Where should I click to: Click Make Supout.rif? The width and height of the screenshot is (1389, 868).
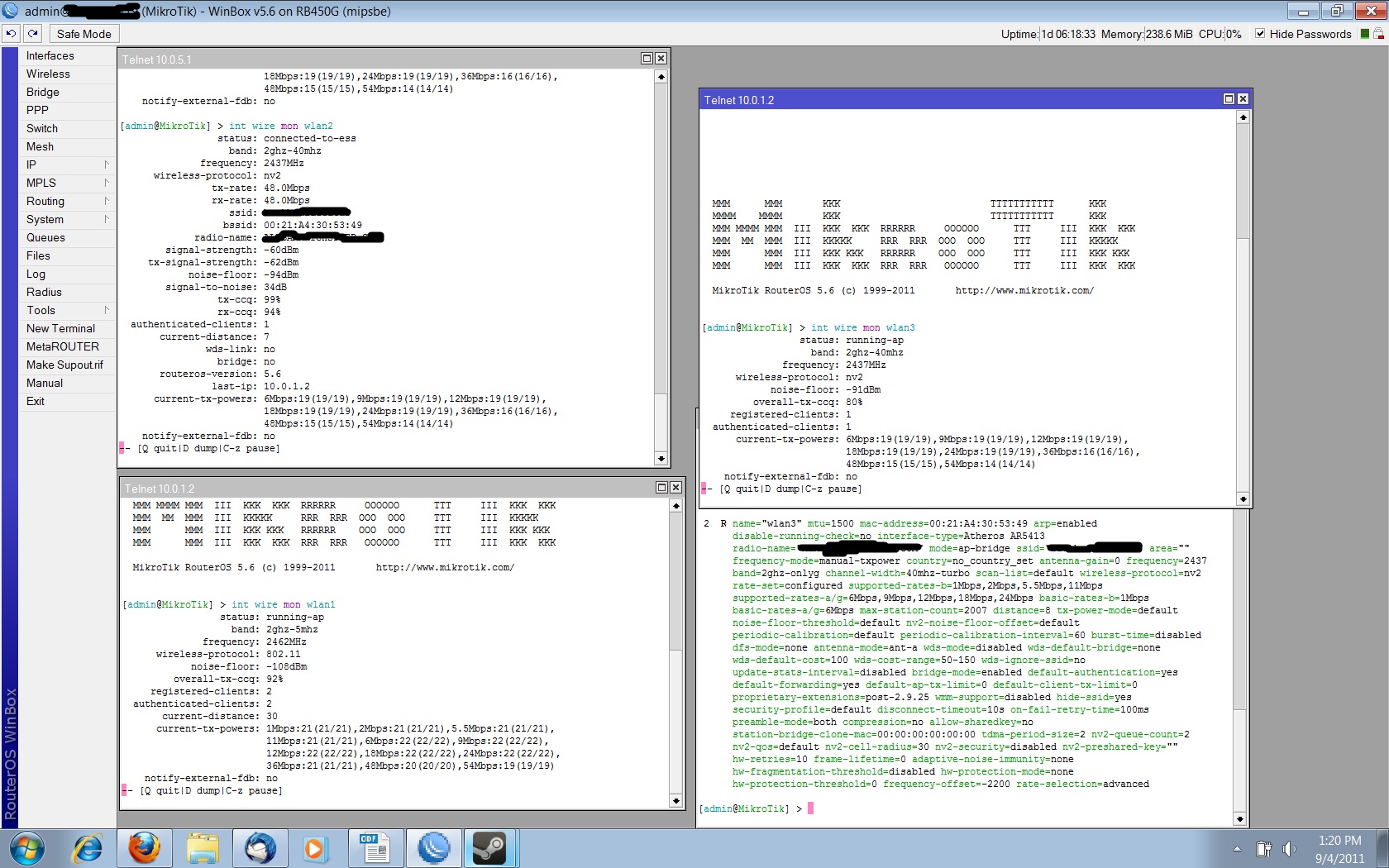(x=64, y=365)
